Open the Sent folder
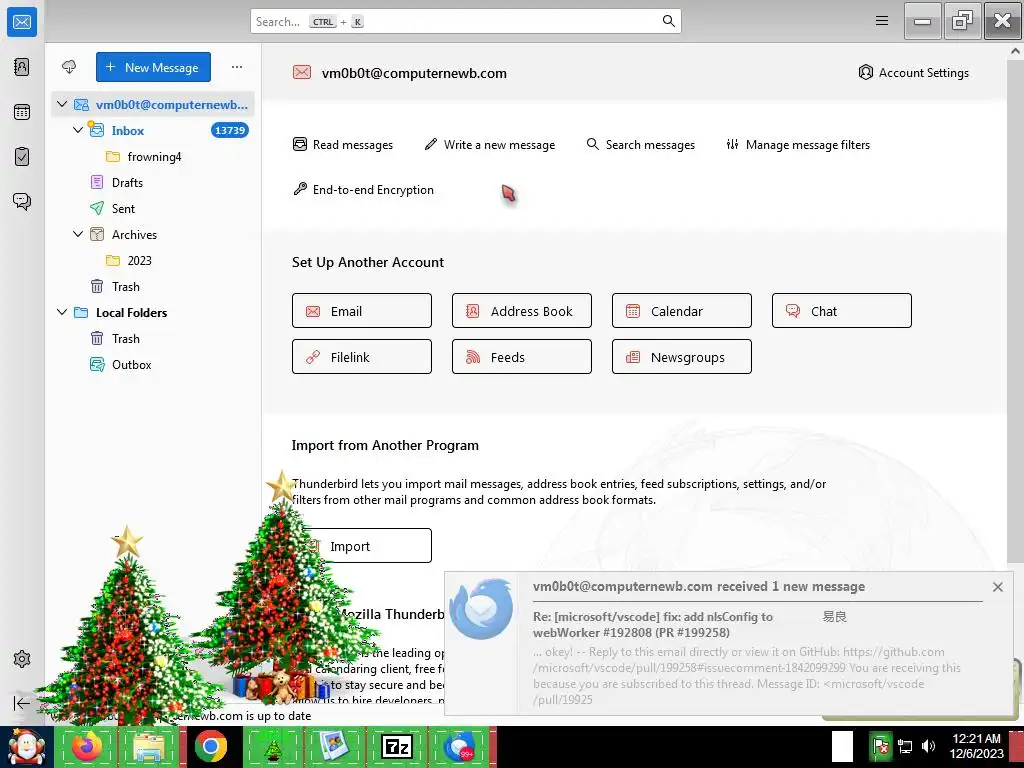1024x768 pixels. coord(123,209)
